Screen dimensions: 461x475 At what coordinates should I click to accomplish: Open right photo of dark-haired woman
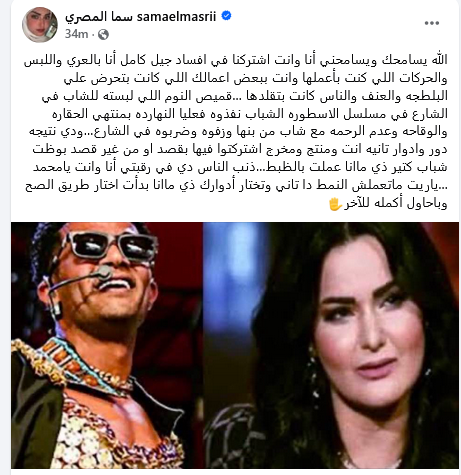(331, 345)
